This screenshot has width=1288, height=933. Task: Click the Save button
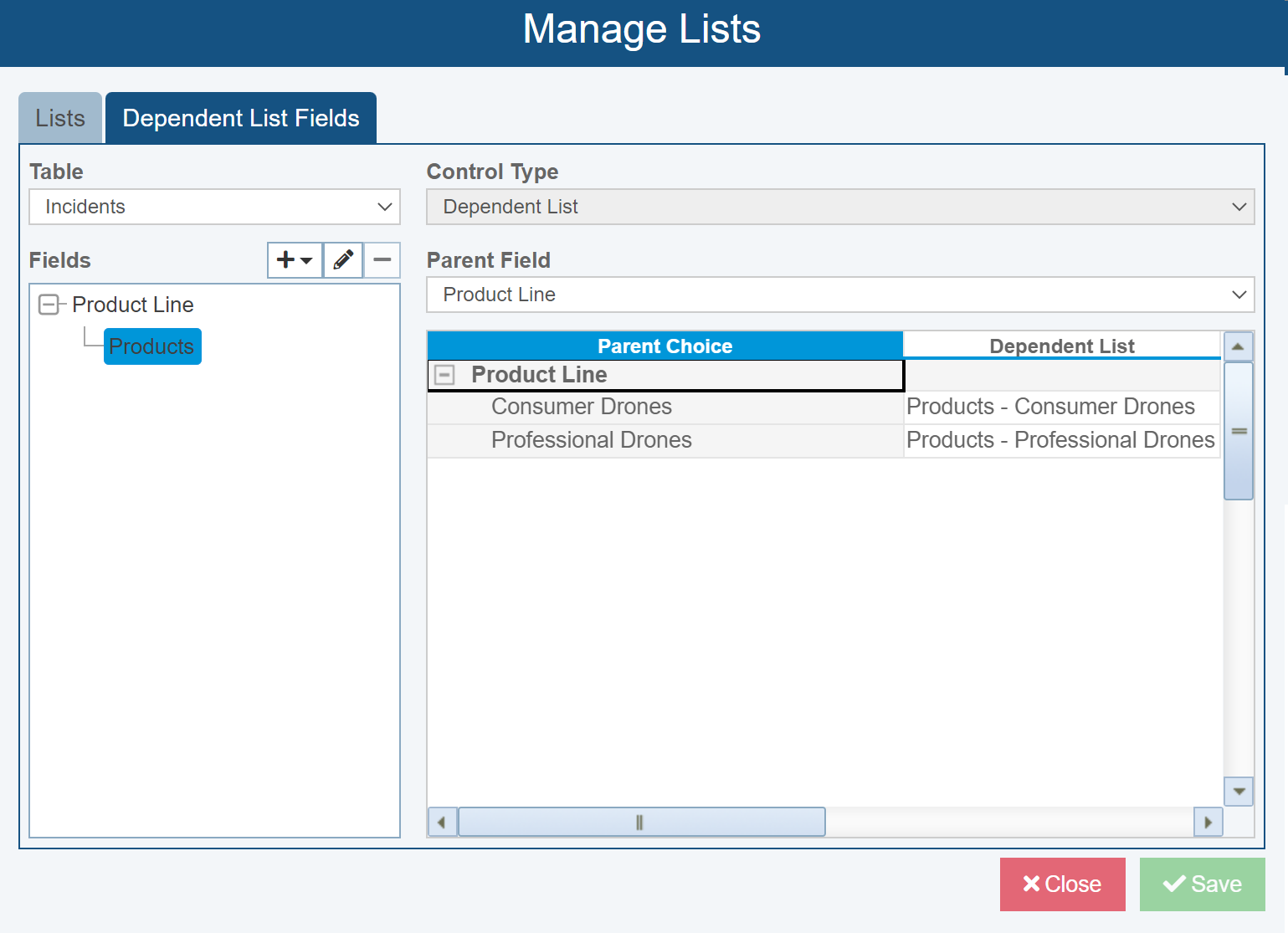pyautogui.click(x=1203, y=884)
